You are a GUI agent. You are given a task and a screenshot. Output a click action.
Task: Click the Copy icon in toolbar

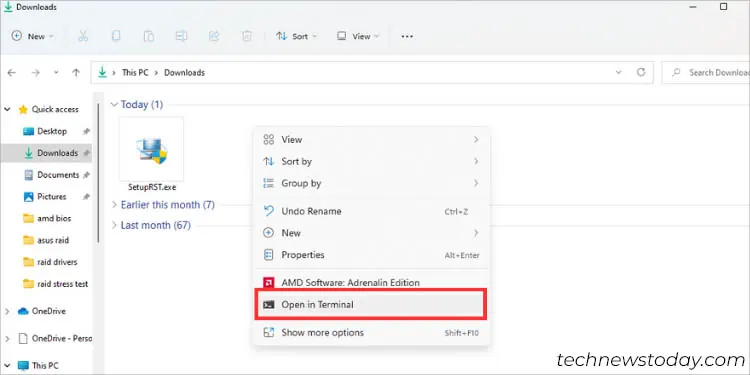pyautogui.click(x=116, y=36)
